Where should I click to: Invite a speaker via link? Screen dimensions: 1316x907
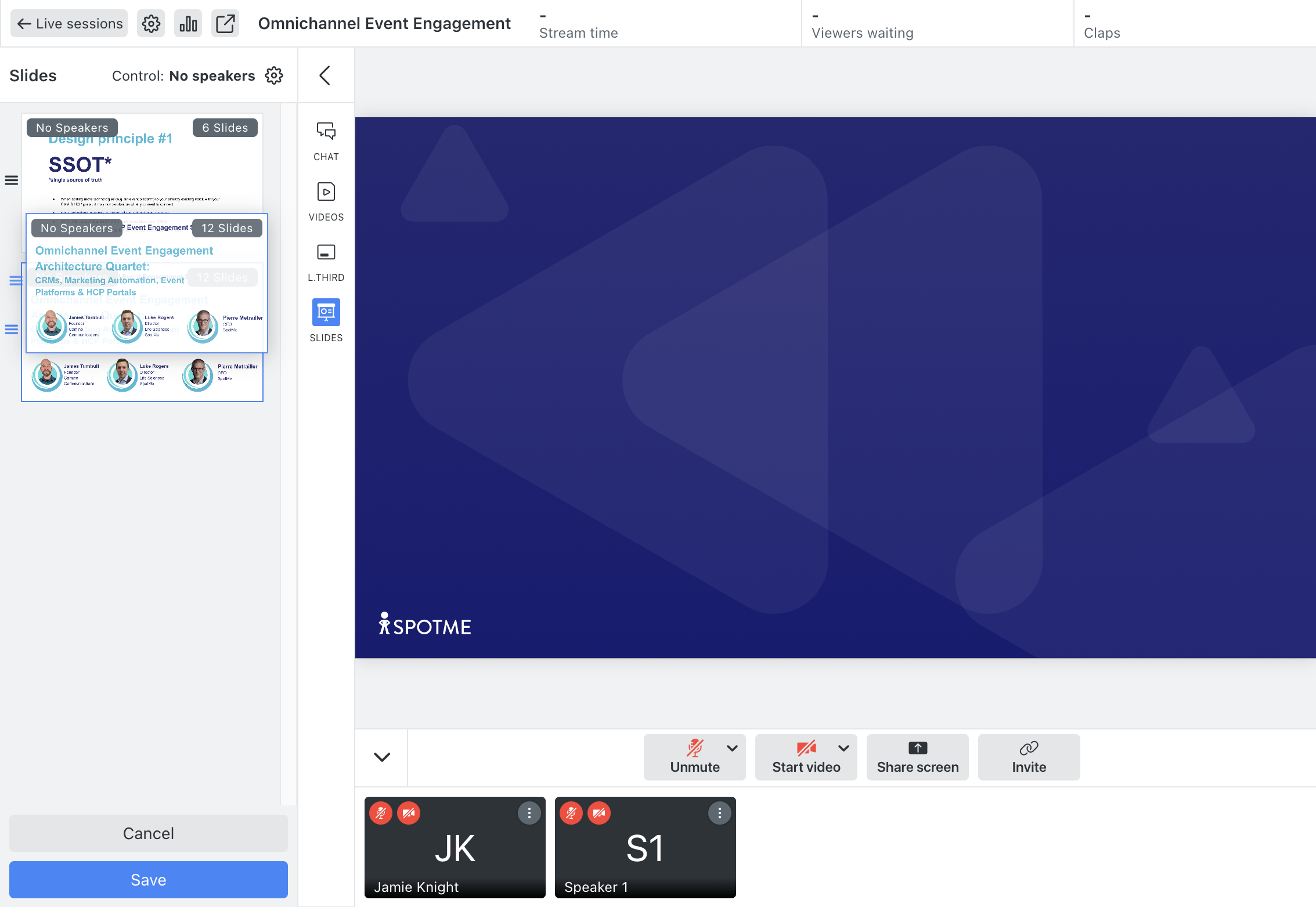click(x=1029, y=757)
